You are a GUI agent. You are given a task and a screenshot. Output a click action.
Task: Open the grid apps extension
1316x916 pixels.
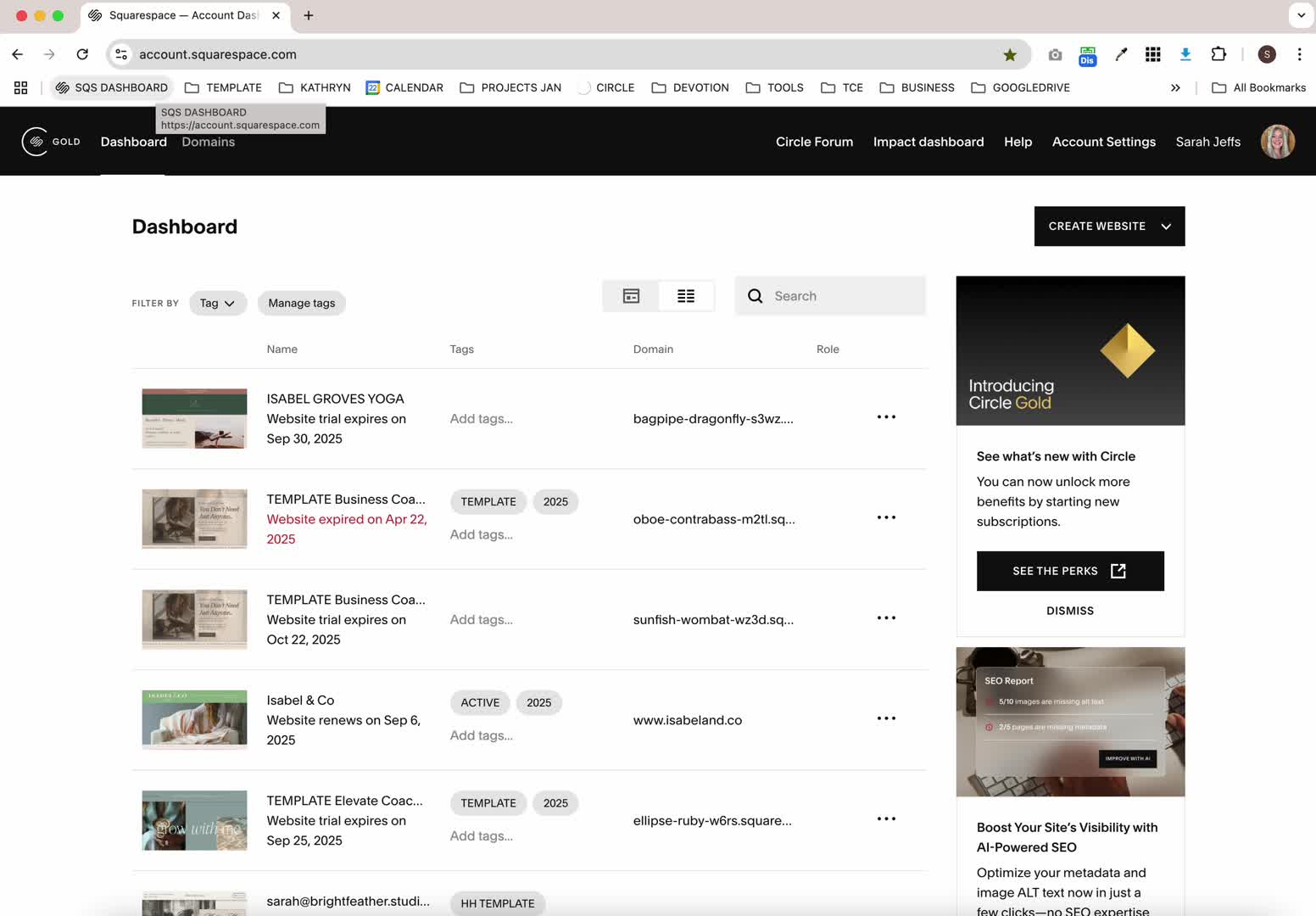(1152, 54)
